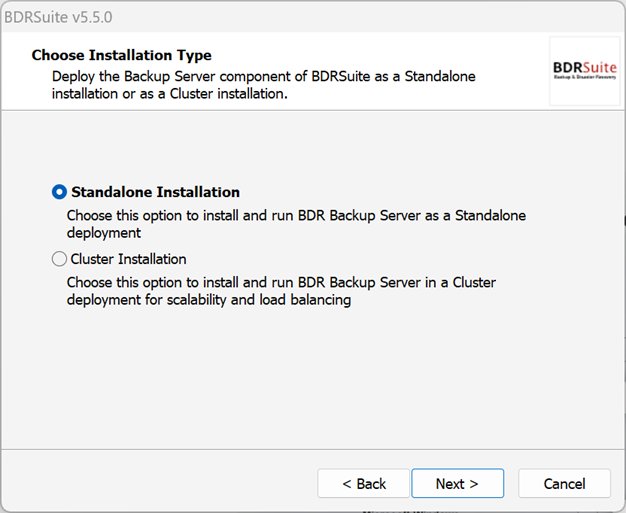The width and height of the screenshot is (626, 513).
Task: Return to previous page with < Back
Action: [364, 483]
